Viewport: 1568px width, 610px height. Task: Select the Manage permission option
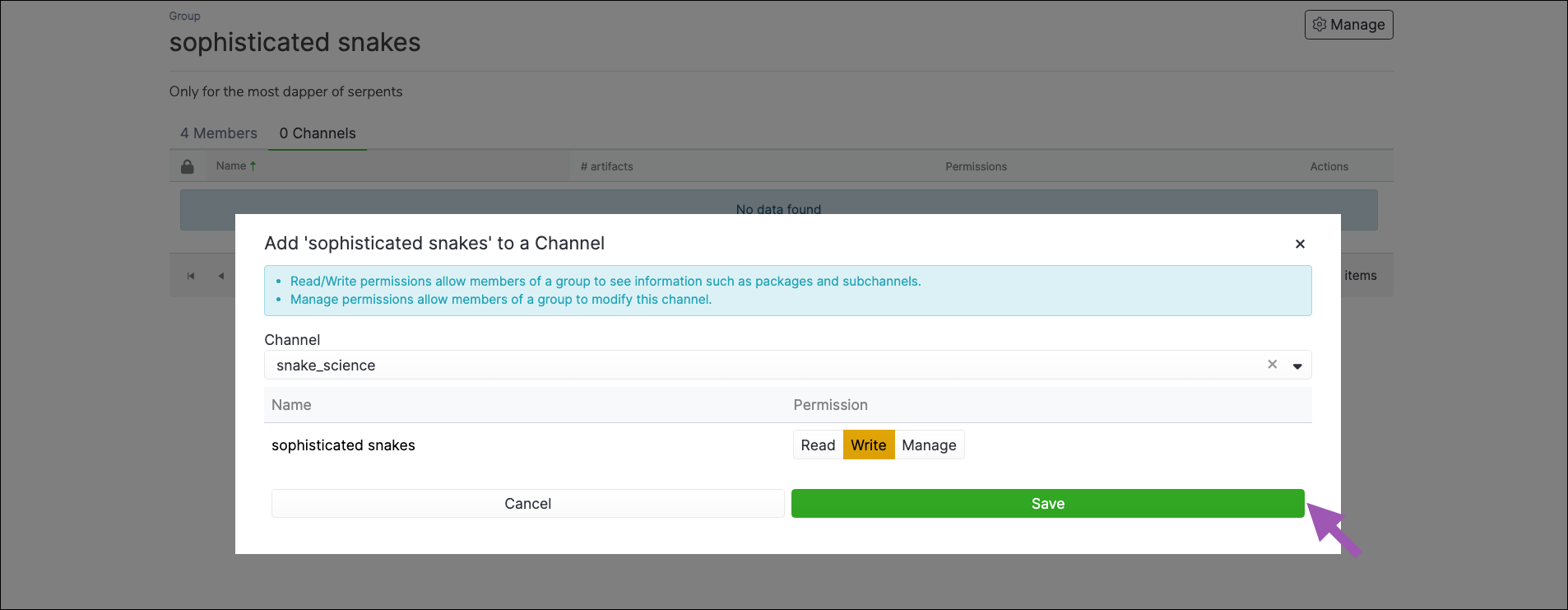[x=929, y=445]
